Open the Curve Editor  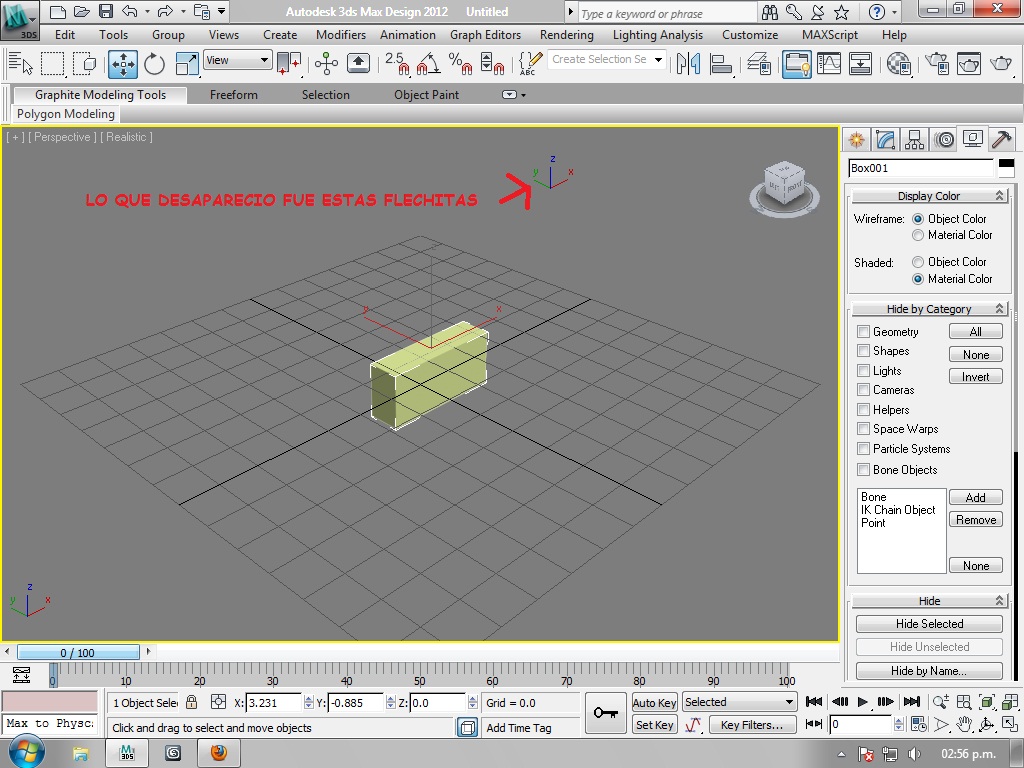pos(829,64)
